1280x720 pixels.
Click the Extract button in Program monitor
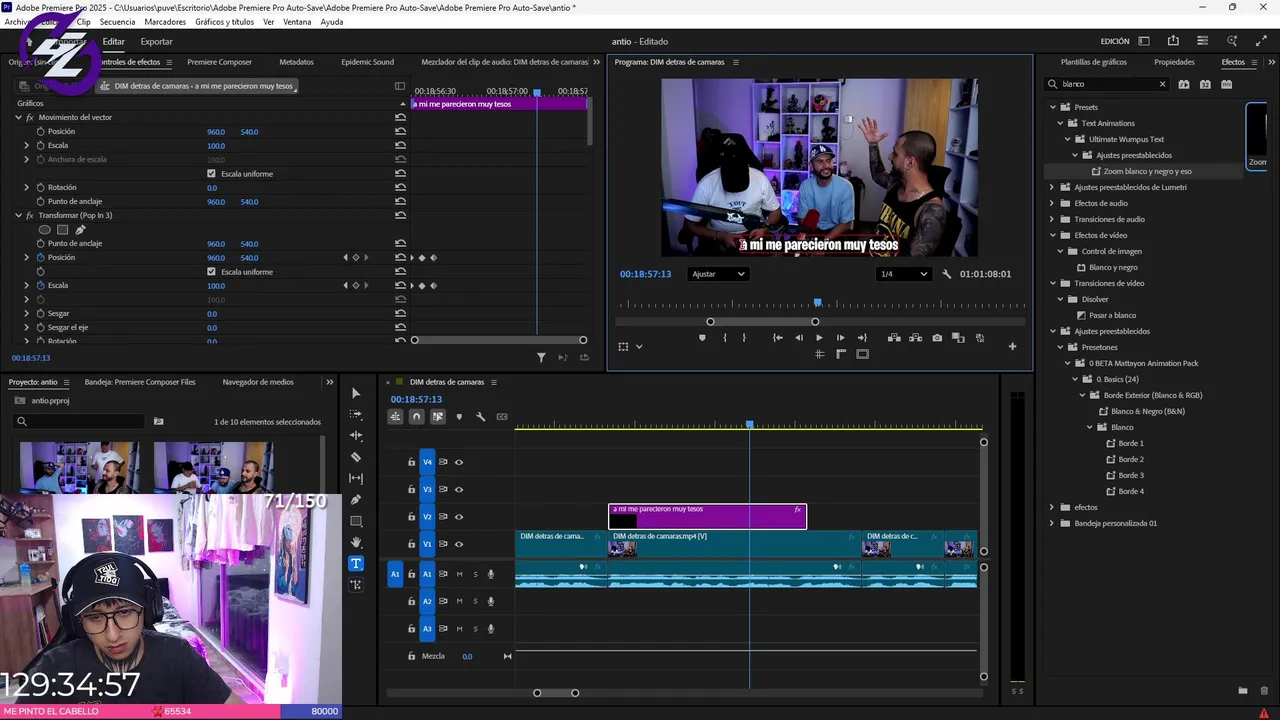pos(914,338)
